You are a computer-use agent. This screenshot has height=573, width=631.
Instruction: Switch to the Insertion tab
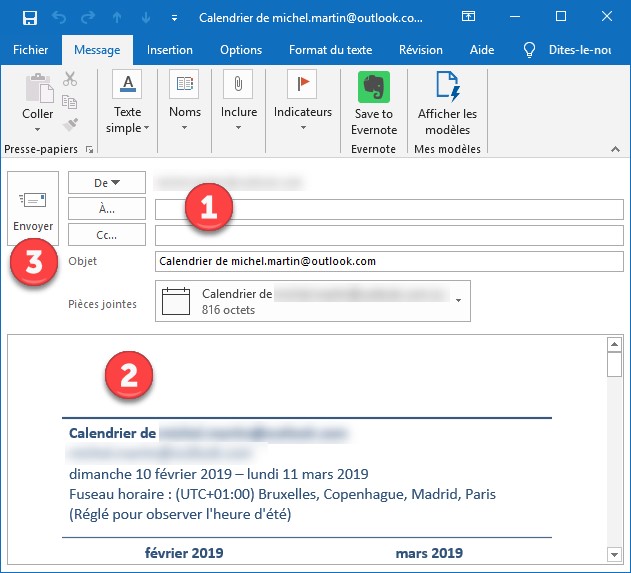(x=170, y=50)
